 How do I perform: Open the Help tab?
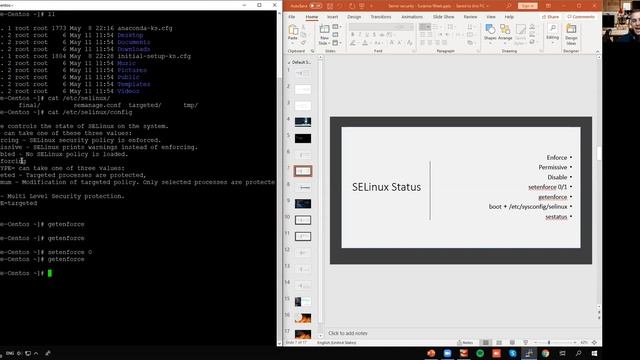pos(509,17)
